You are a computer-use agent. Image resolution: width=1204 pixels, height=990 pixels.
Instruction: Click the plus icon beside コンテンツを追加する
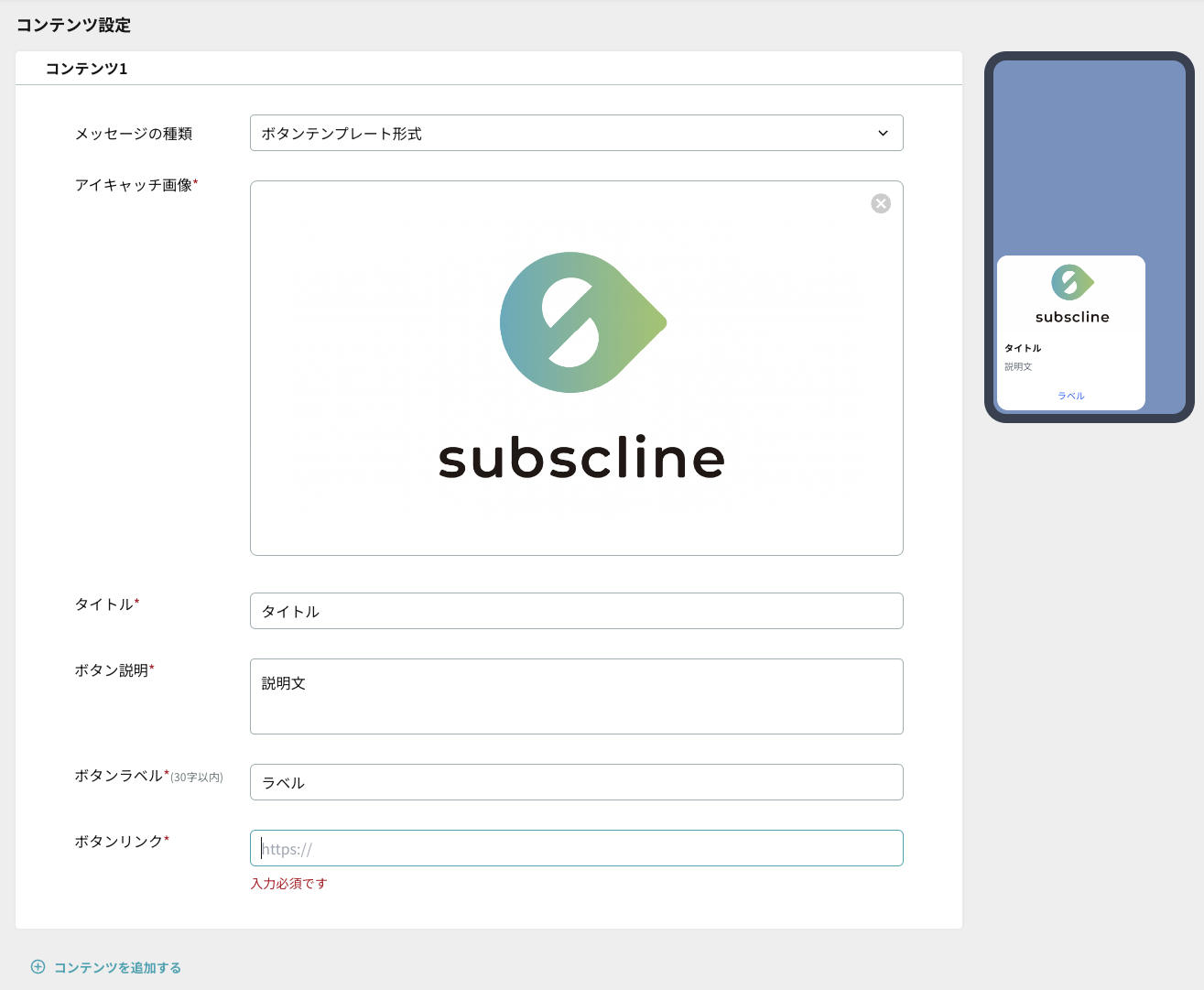pos(38,967)
